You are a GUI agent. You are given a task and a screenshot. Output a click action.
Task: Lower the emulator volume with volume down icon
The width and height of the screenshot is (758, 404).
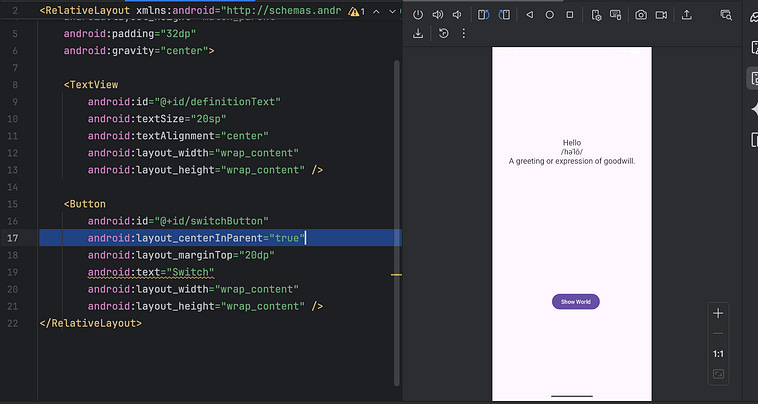[x=457, y=15]
